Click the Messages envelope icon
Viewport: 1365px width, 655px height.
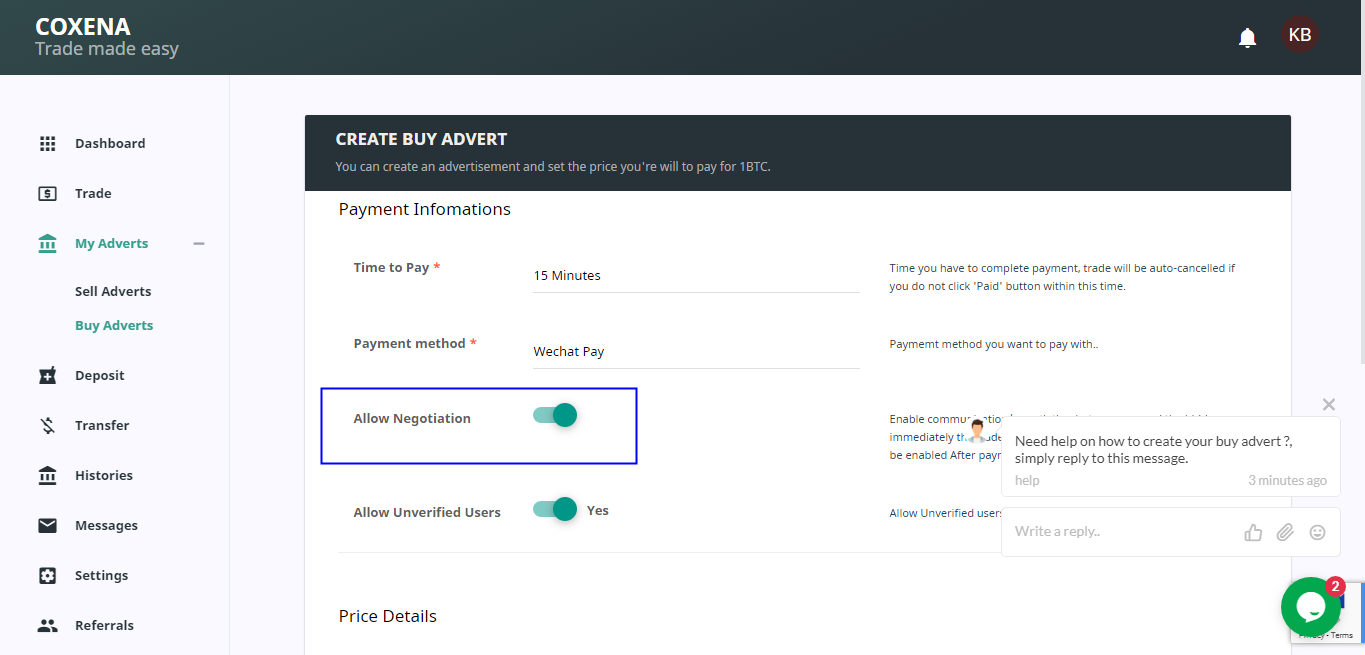(x=47, y=526)
